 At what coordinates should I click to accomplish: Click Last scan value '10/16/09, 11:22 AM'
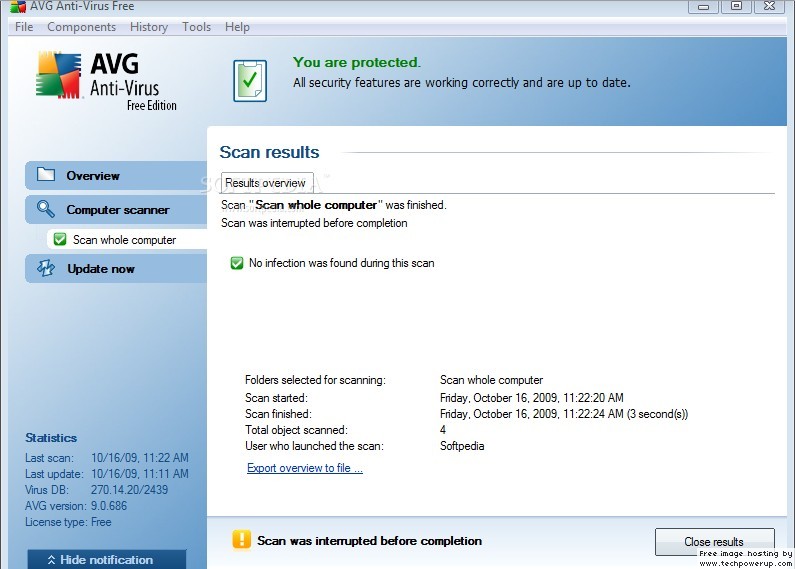(140, 457)
